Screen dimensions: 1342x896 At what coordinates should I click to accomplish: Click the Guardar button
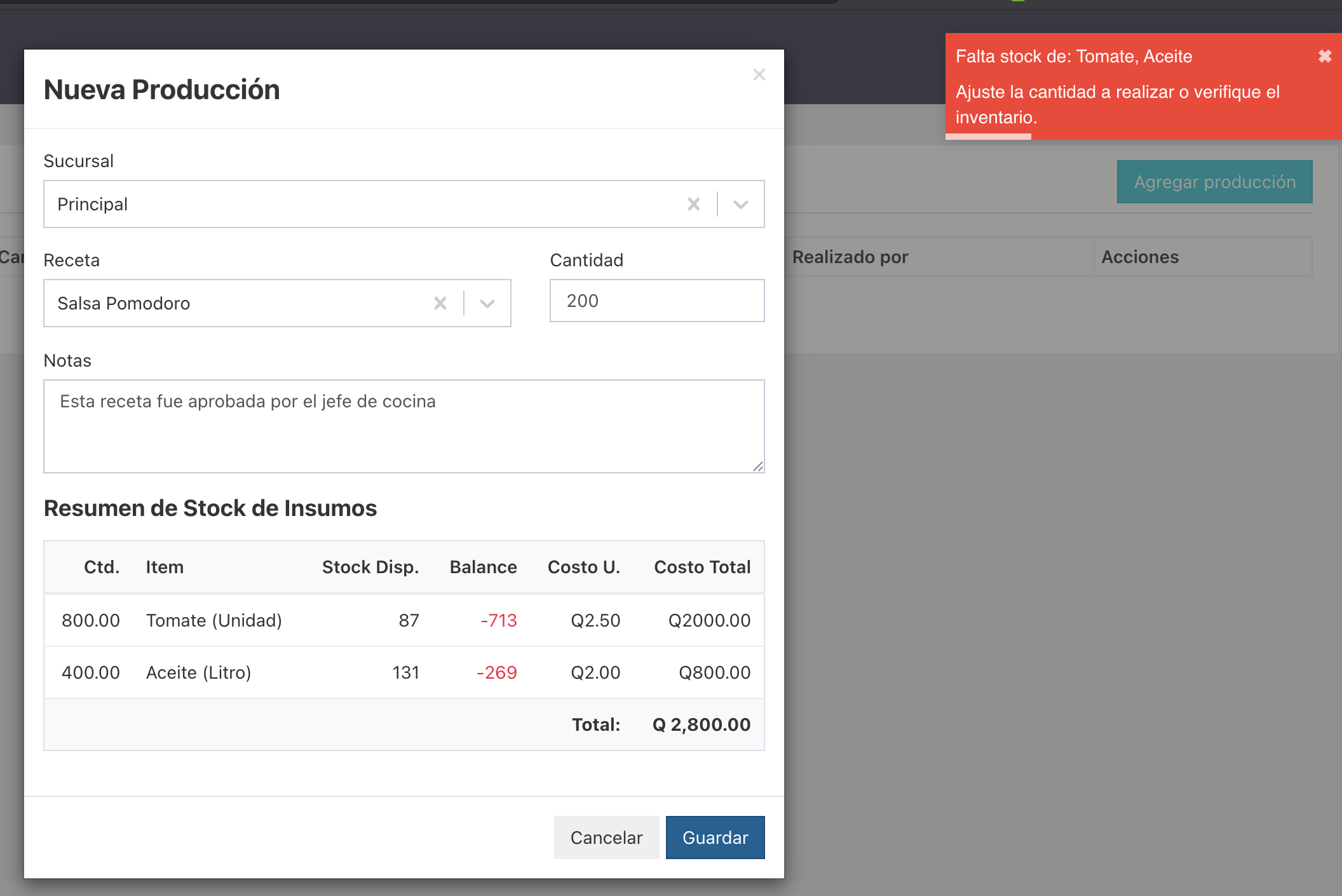tap(715, 838)
